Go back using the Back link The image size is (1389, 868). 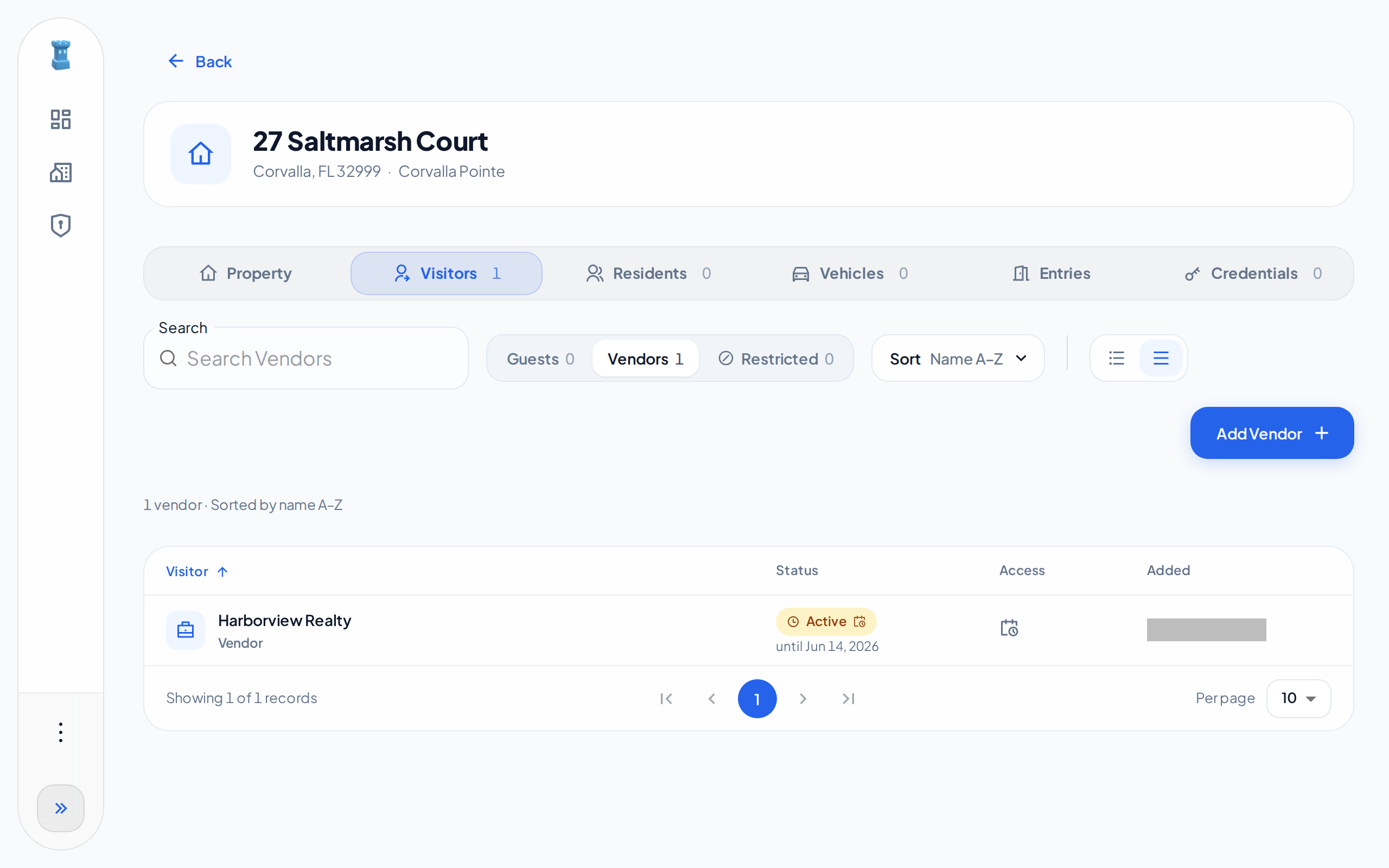tap(200, 61)
